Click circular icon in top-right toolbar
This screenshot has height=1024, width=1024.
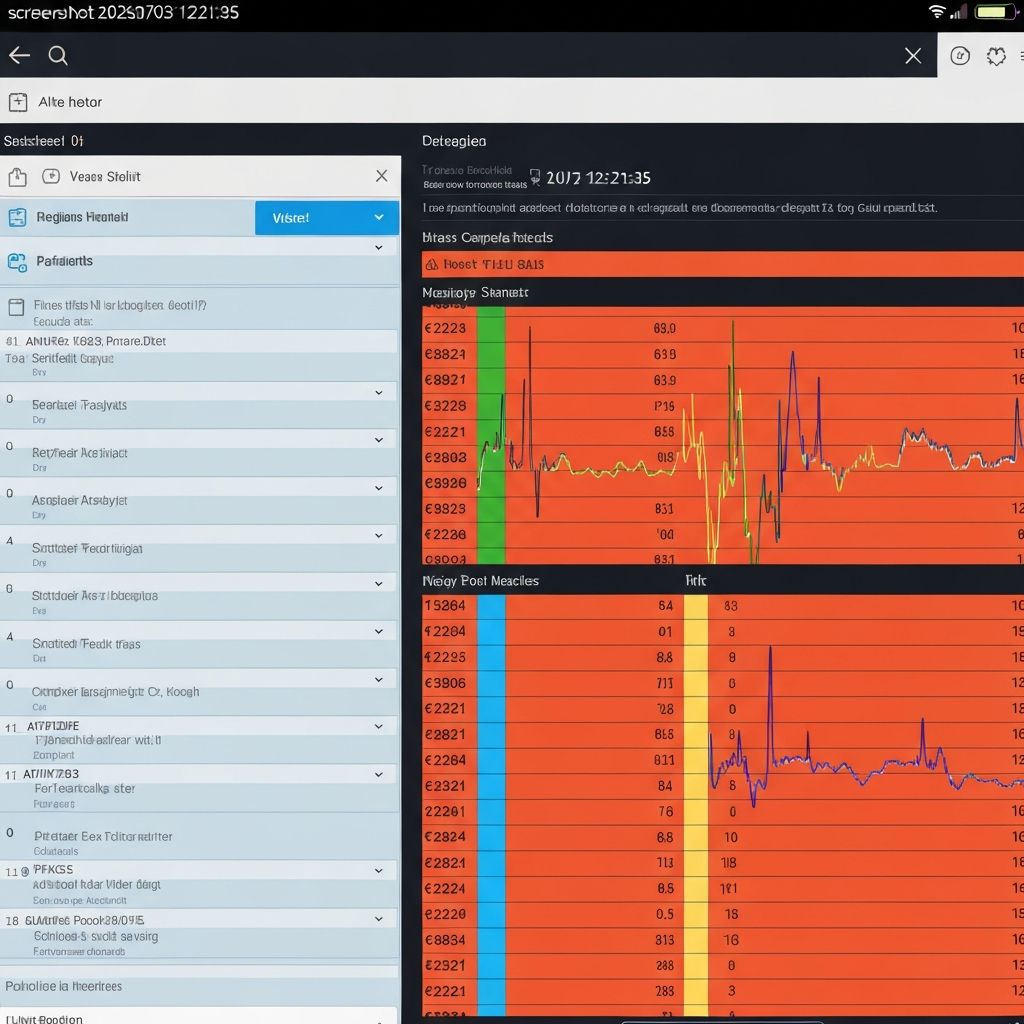(x=960, y=56)
